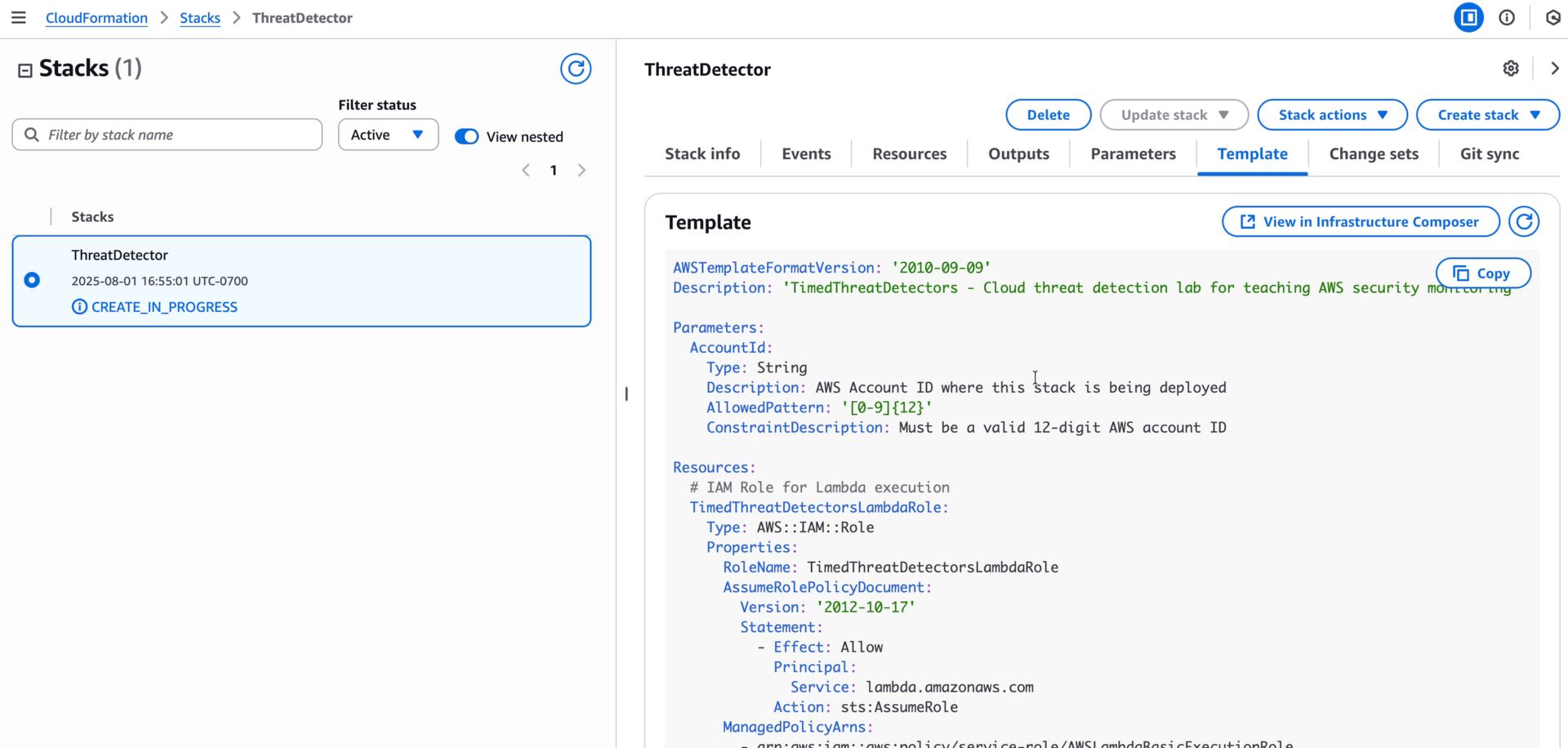Switch to the Stack info tab
Screen dimensions: 1568x748
click(702, 154)
